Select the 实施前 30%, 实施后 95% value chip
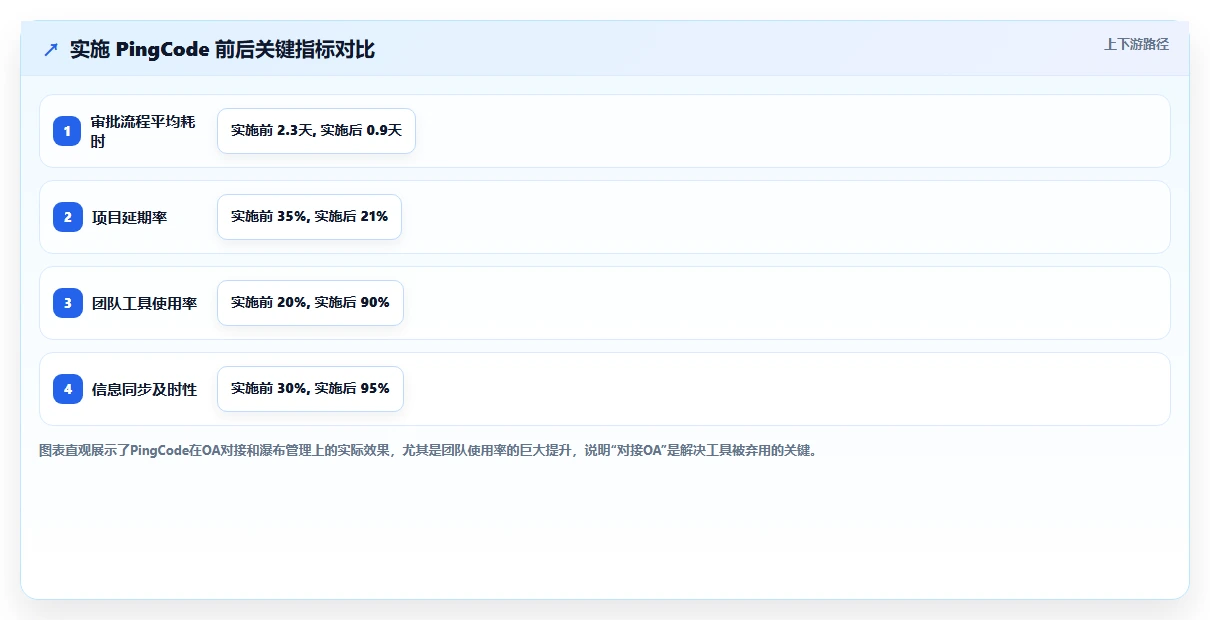This screenshot has height=620, width=1210. [x=310, y=389]
